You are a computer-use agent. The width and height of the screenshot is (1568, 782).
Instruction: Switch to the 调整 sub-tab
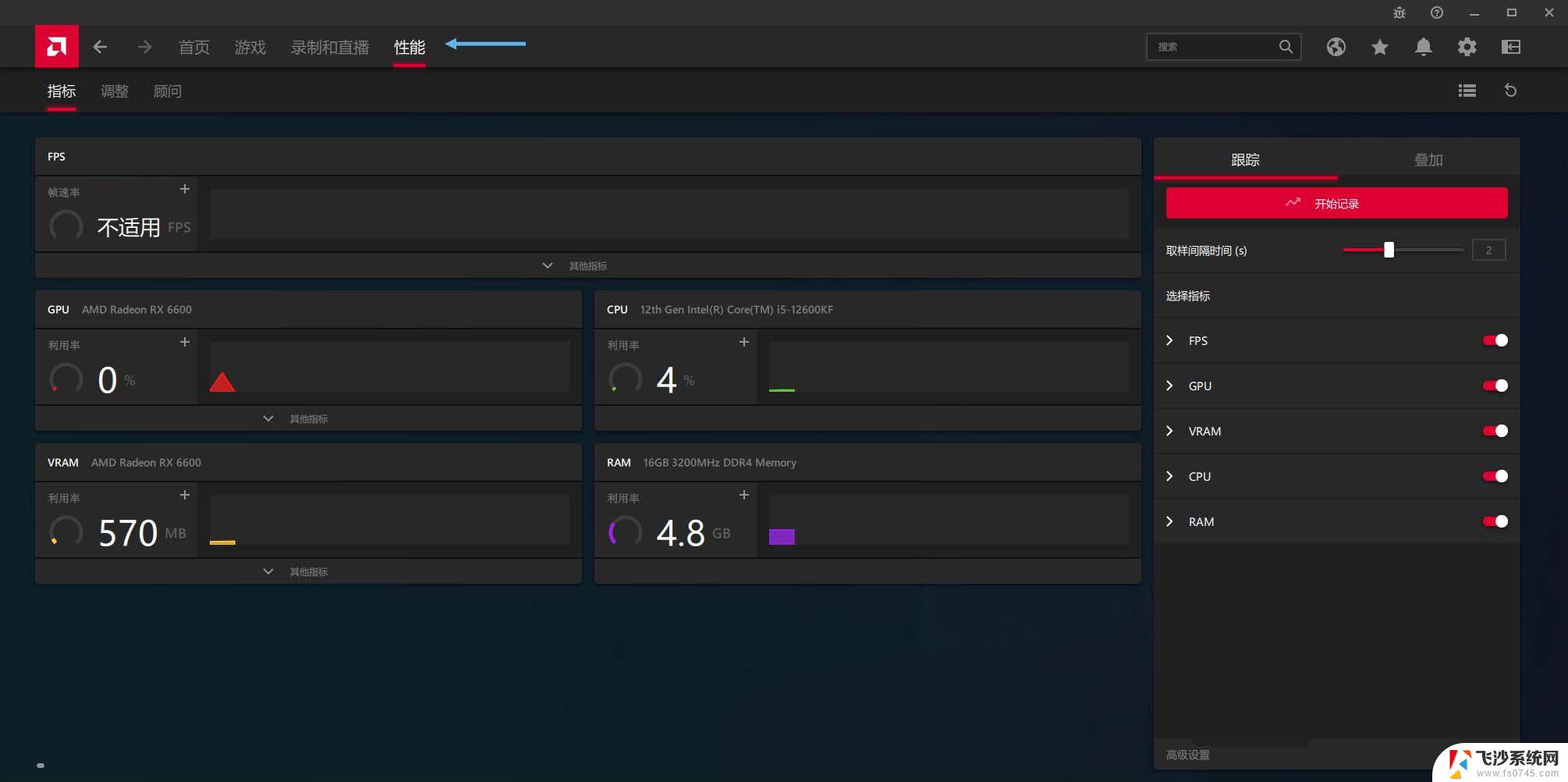[115, 91]
